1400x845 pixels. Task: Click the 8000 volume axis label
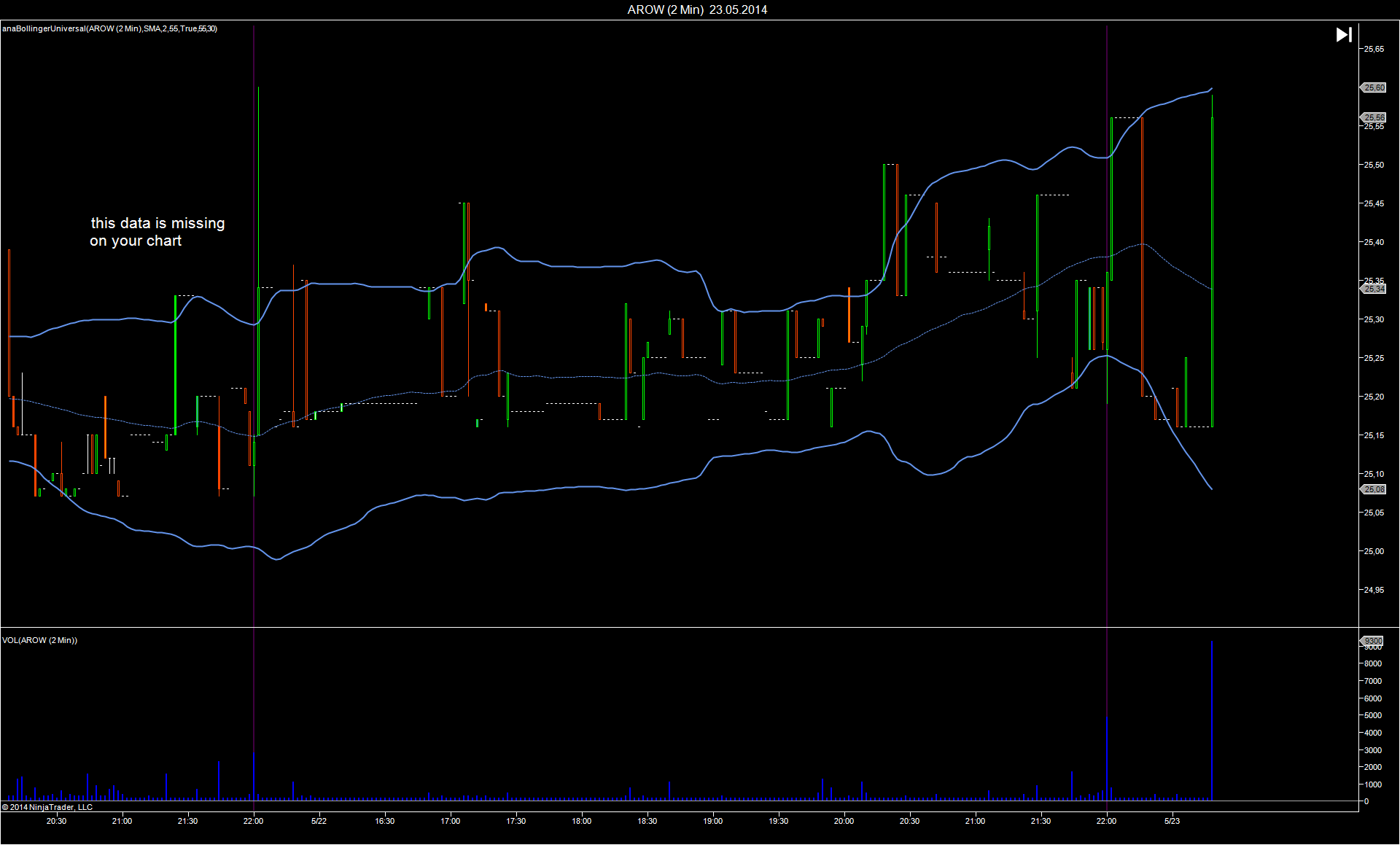[1372, 663]
